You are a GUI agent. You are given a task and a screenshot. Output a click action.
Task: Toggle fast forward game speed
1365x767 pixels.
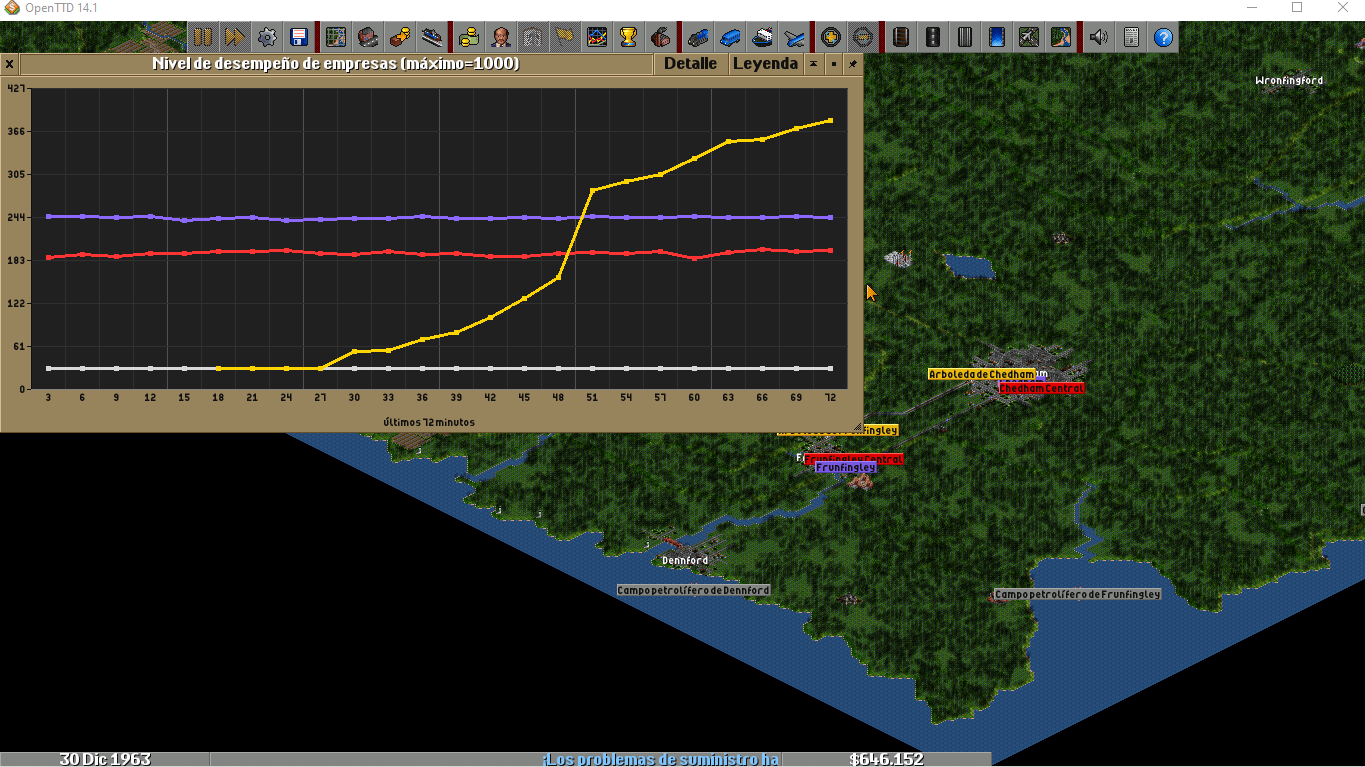click(x=235, y=38)
